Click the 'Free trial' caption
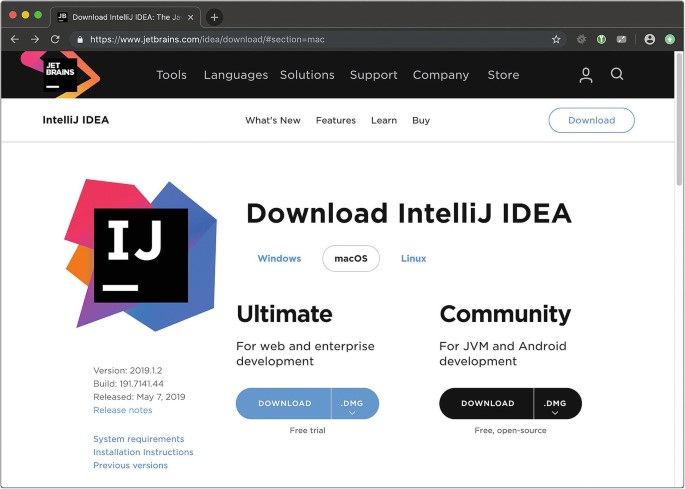The width and height of the screenshot is (685, 489). (308, 430)
